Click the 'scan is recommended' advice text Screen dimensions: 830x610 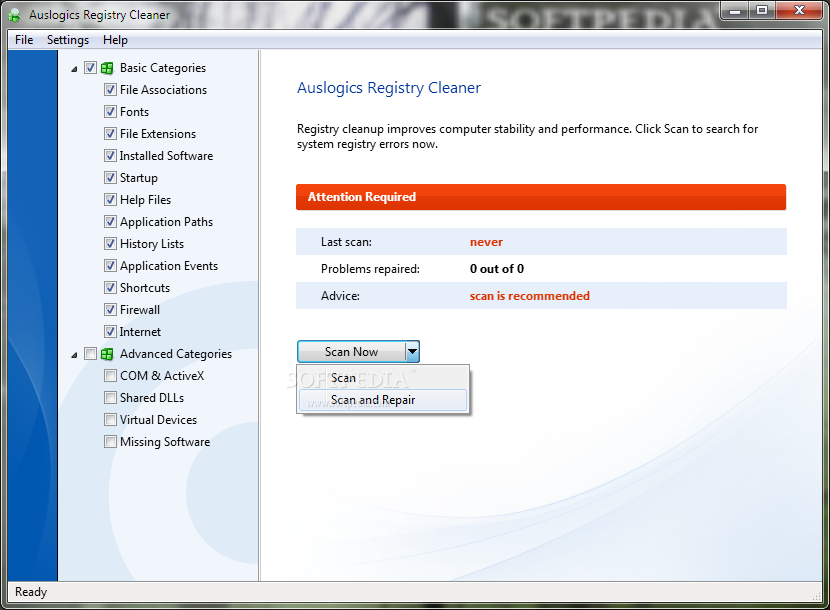tap(529, 296)
